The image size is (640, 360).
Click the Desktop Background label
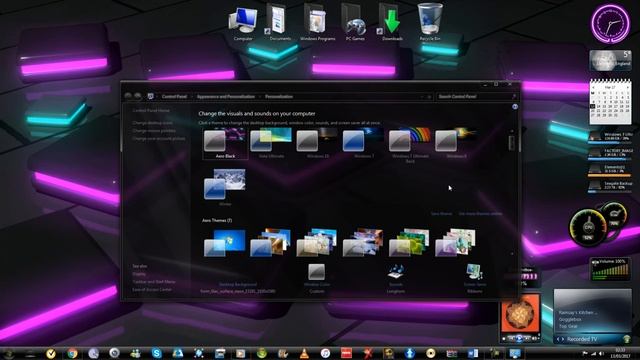click(238, 284)
